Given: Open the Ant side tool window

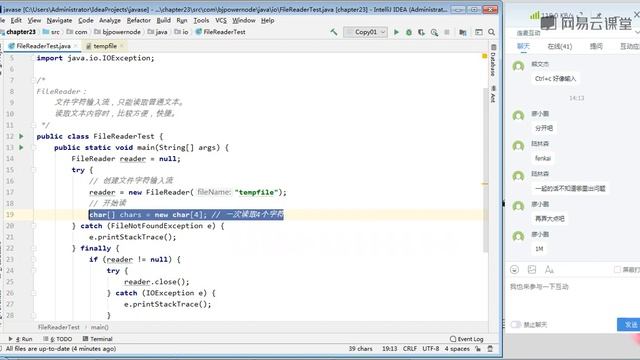Looking at the screenshot, I should click(493, 94).
